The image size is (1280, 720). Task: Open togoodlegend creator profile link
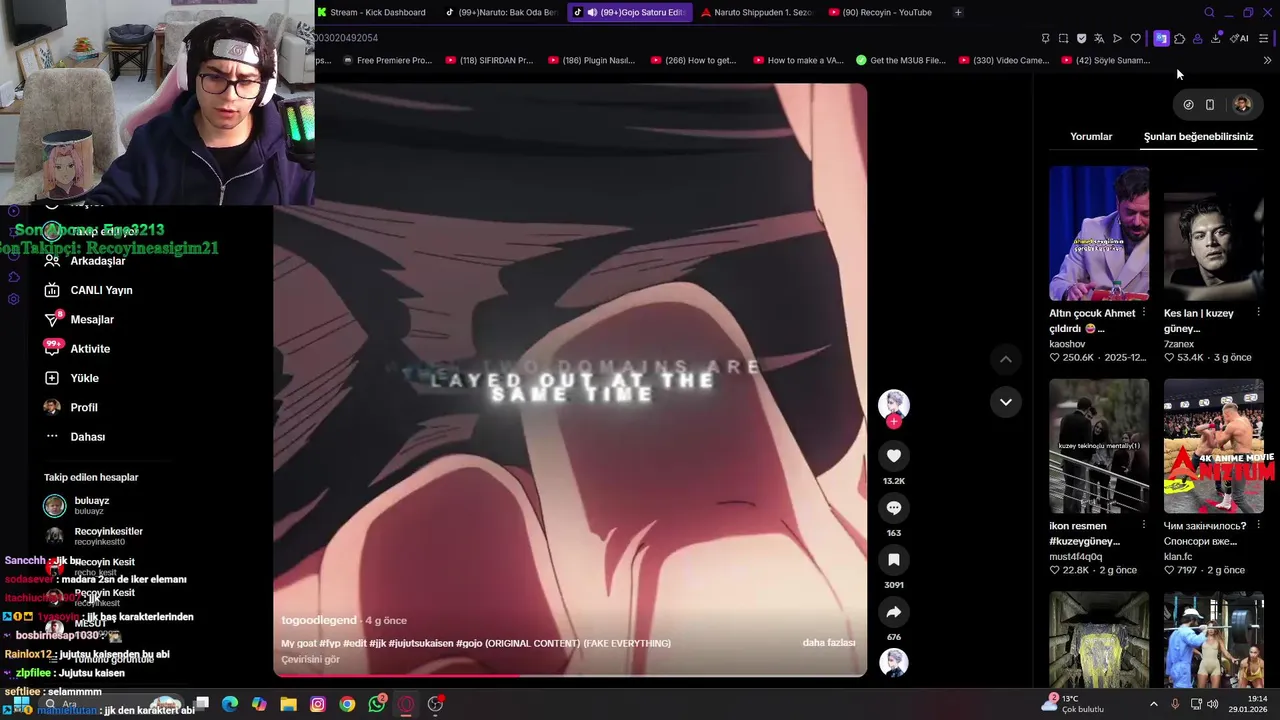coord(318,620)
